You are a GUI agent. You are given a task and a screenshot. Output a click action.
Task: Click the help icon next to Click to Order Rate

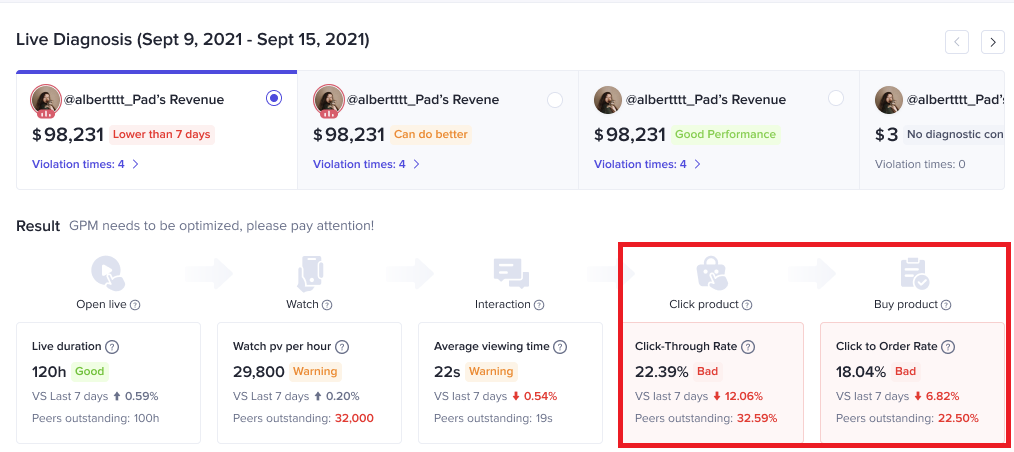948,347
